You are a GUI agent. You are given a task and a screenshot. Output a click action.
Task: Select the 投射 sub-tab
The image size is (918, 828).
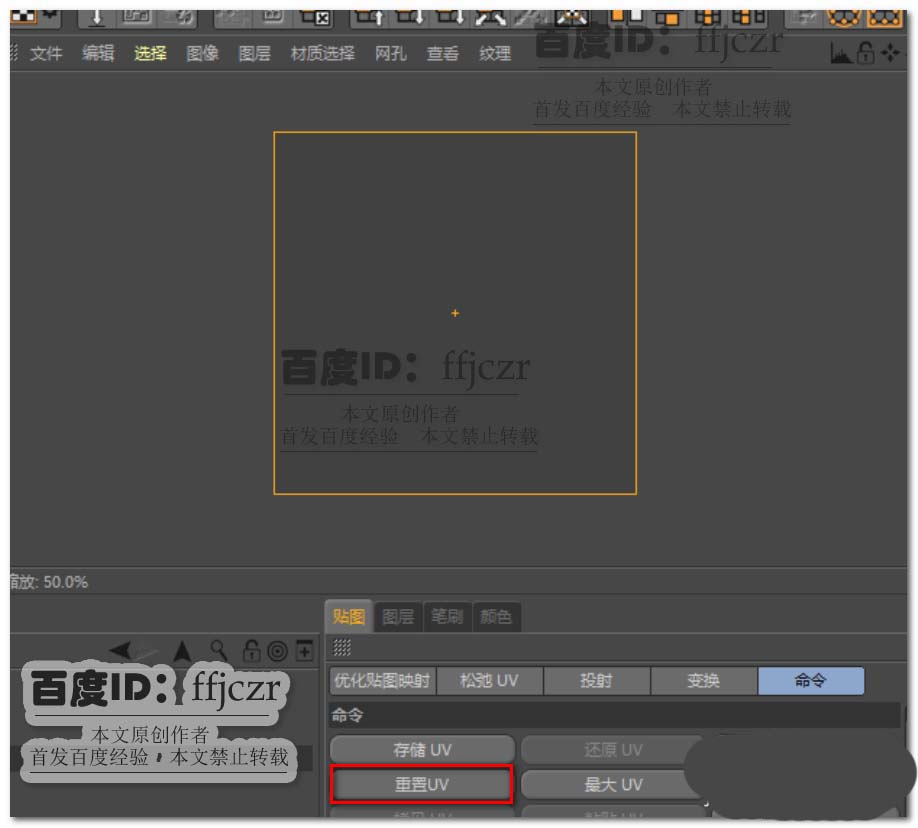(x=597, y=680)
